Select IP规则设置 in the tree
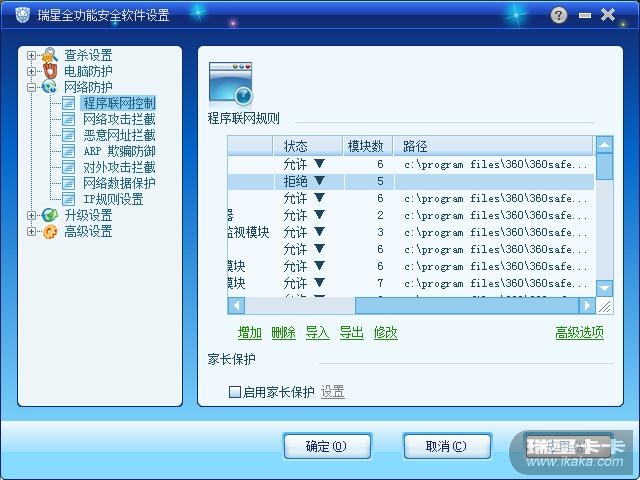Viewport: 640px width, 480px height. pos(113,199)
